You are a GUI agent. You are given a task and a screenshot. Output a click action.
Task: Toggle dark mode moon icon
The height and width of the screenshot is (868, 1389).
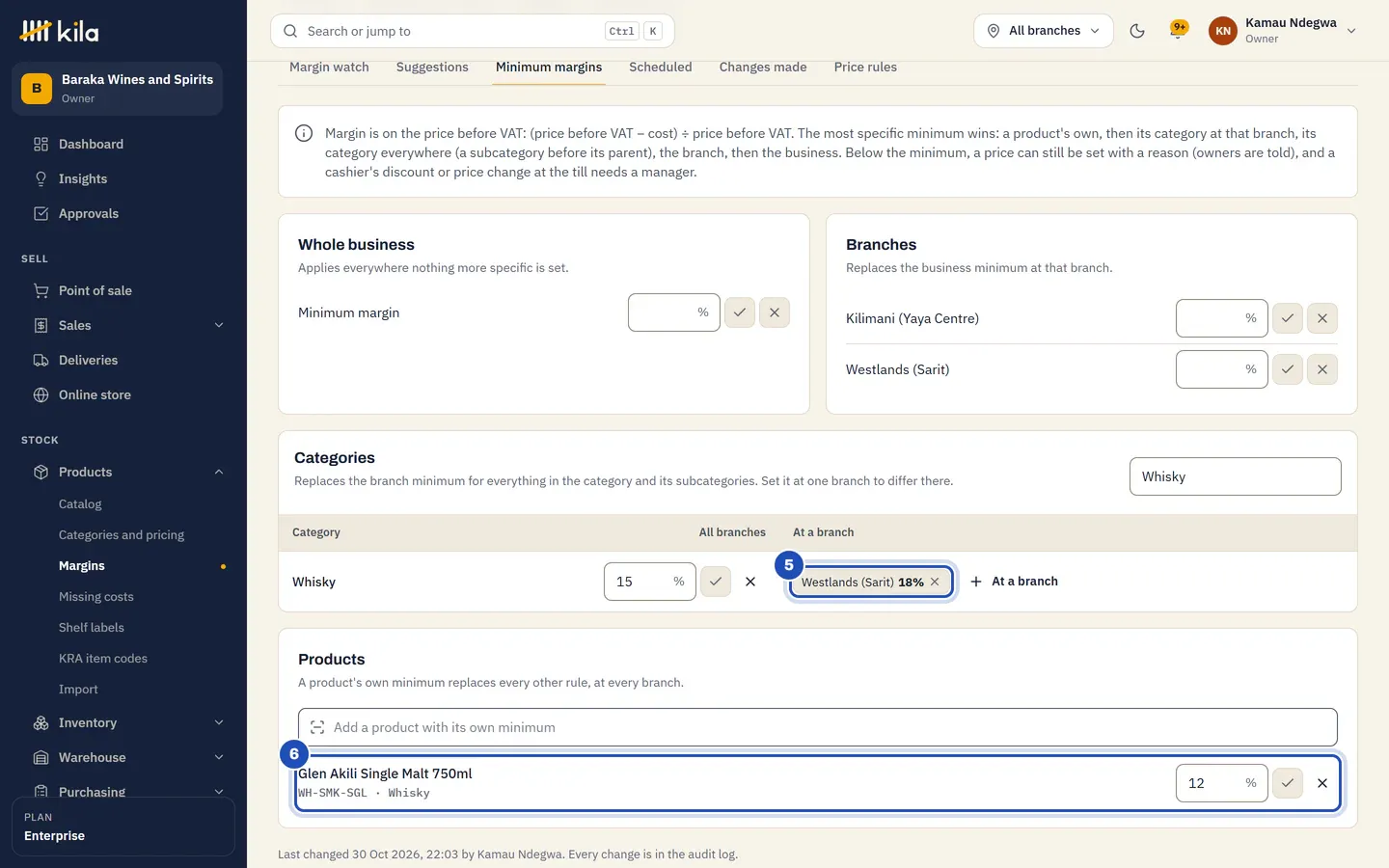point(1137,31)
